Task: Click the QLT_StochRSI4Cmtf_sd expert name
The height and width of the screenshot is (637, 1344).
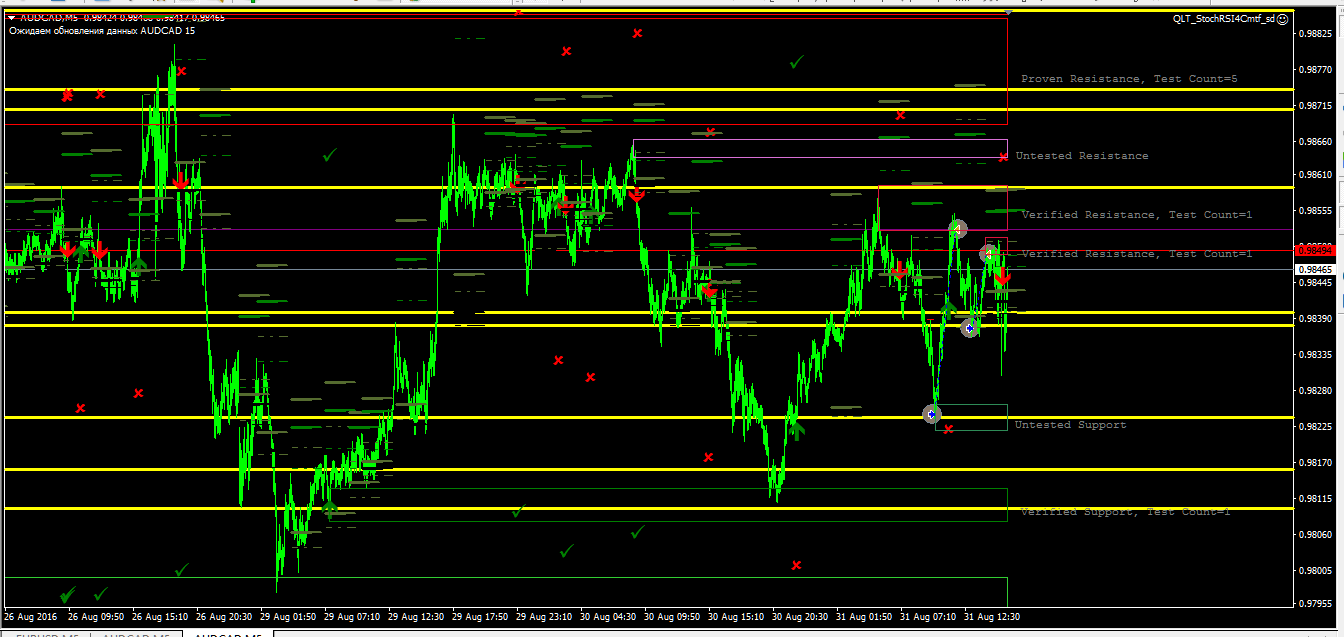Action: (1224, 18)
